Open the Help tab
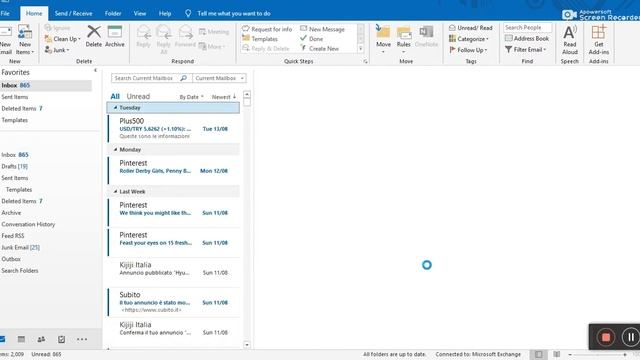Viewport: 640px width, 360px height. (165, 13)
